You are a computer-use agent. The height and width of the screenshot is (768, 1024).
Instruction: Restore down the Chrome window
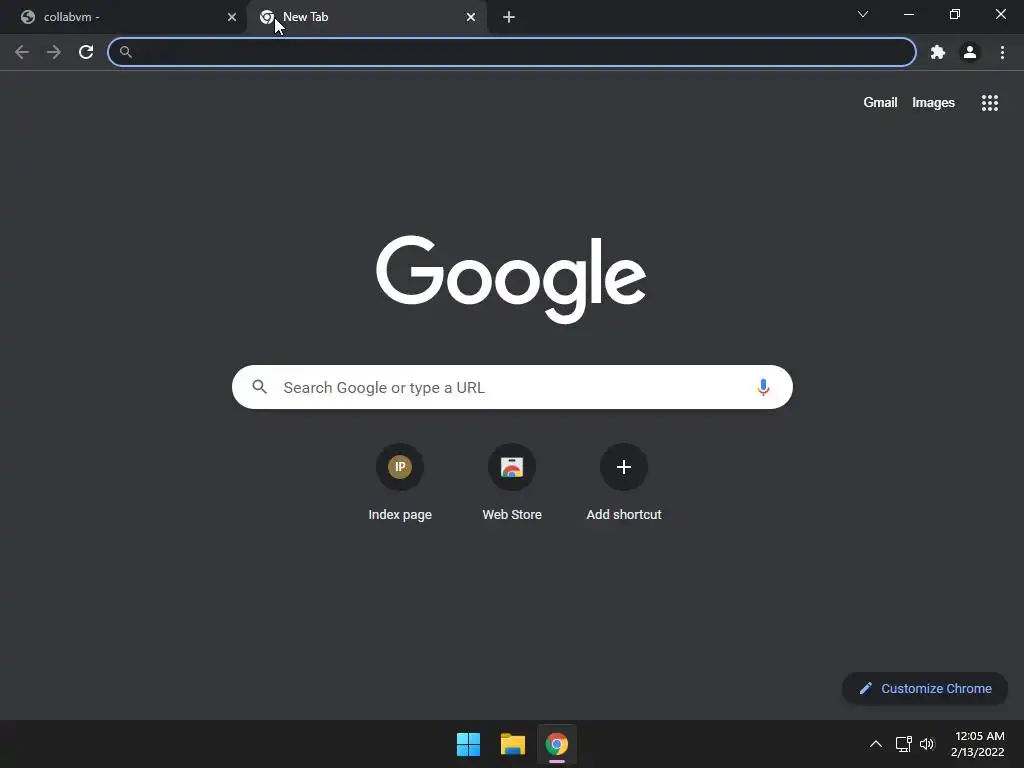point(955,14)
